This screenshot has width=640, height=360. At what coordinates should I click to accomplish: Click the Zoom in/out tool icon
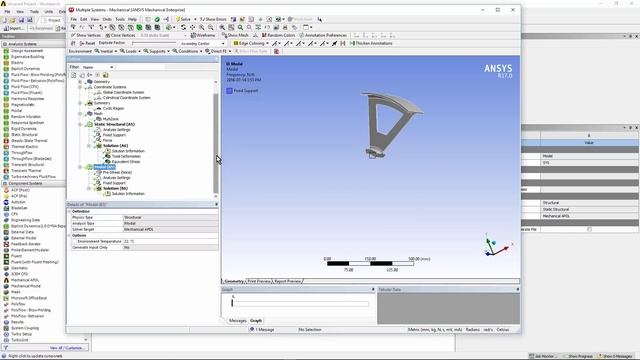pyautogui.click(x=202, y=27)
